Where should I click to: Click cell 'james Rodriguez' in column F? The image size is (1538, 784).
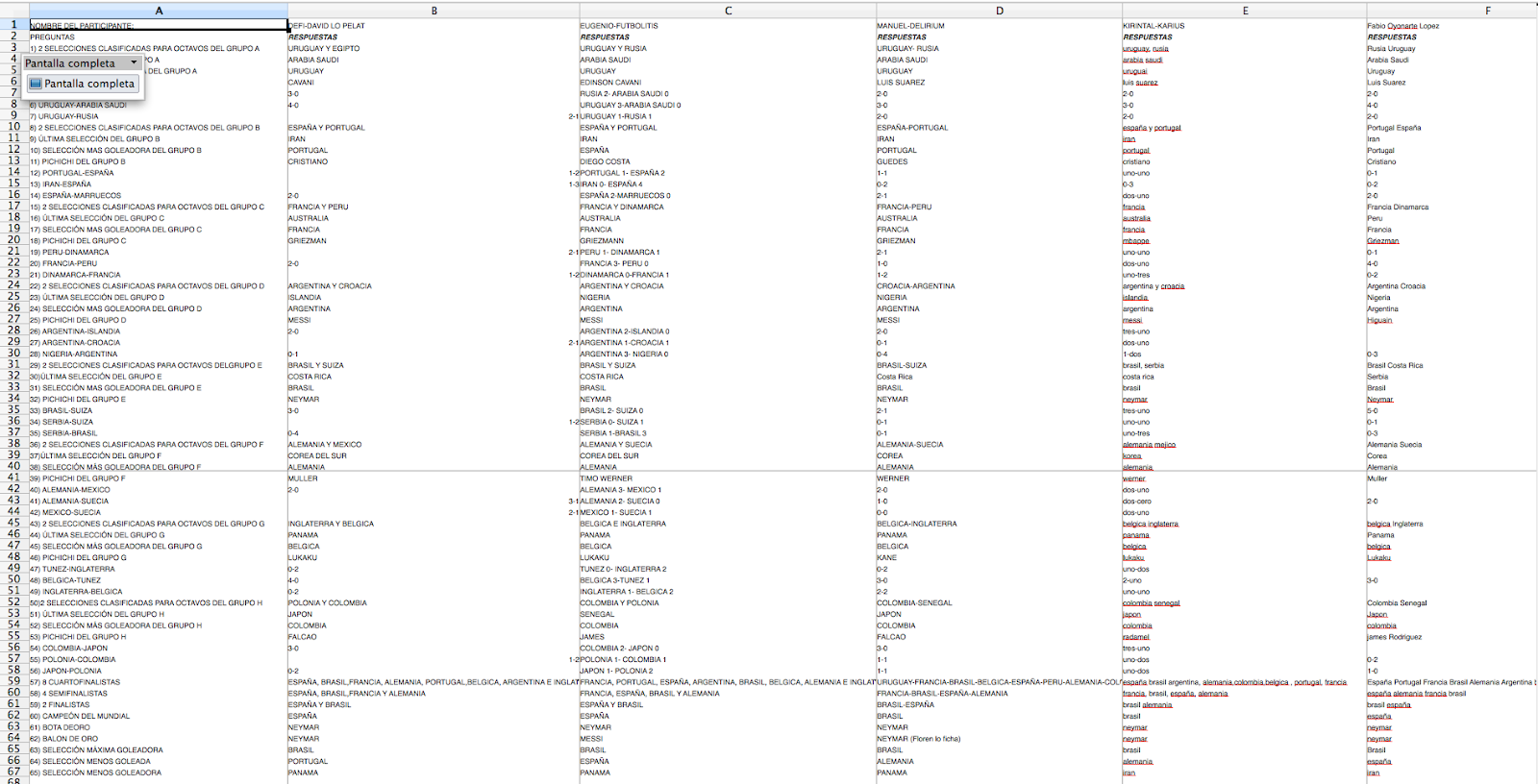(1394, 637)
